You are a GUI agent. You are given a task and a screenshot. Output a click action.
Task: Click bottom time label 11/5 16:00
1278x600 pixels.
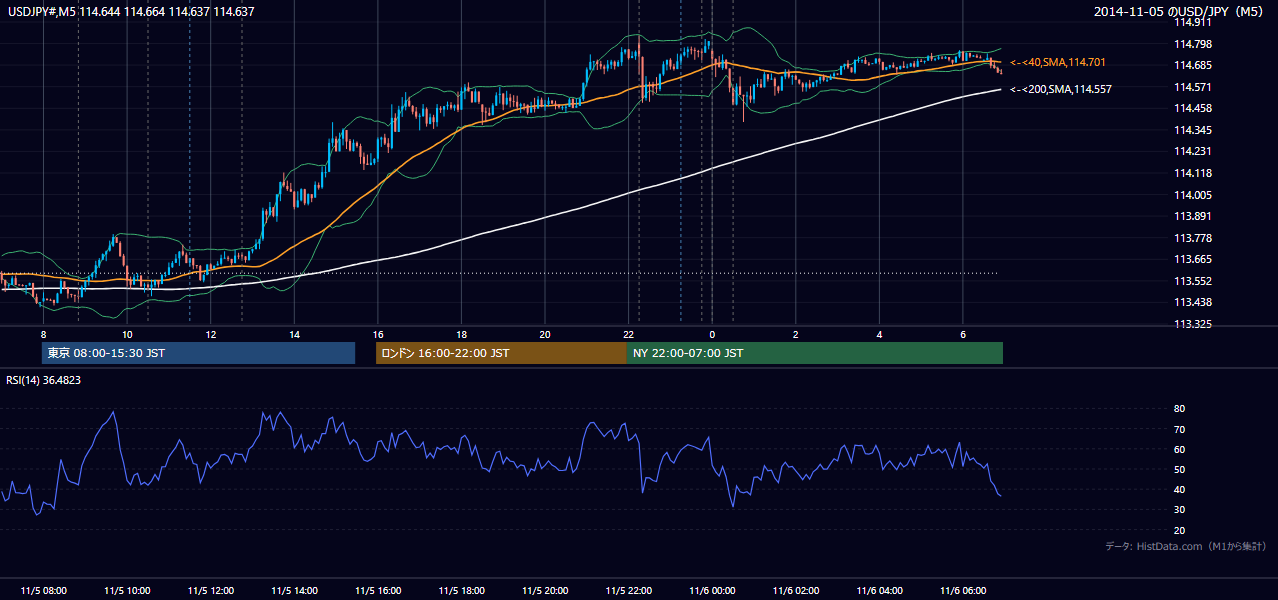[378, 591]
